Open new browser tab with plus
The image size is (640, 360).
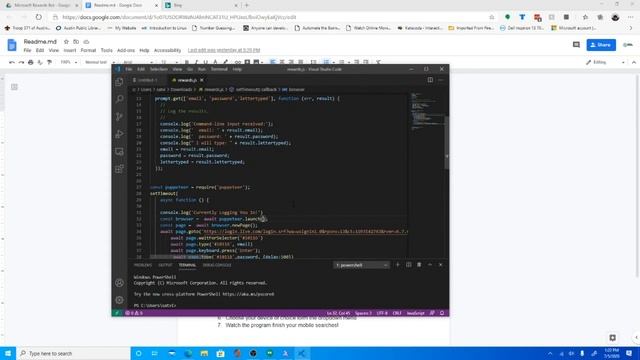click(247, 5)
